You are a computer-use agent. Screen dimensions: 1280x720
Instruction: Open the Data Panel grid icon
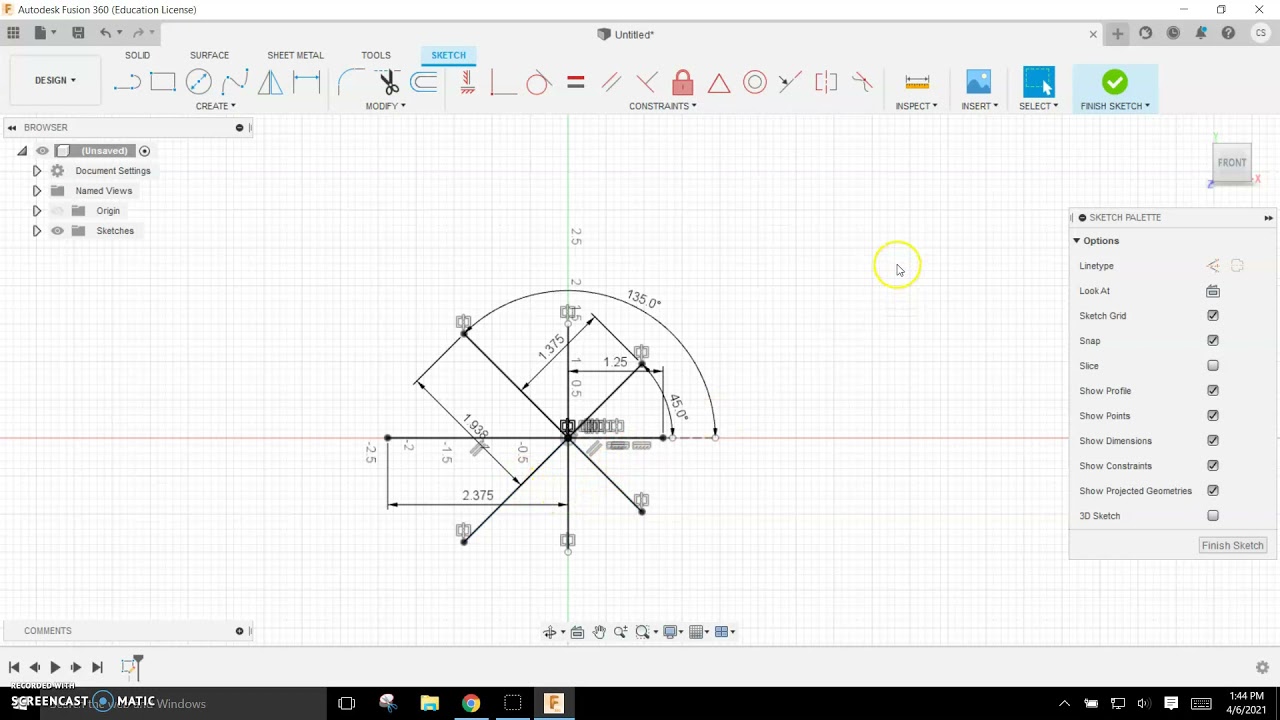13,33
